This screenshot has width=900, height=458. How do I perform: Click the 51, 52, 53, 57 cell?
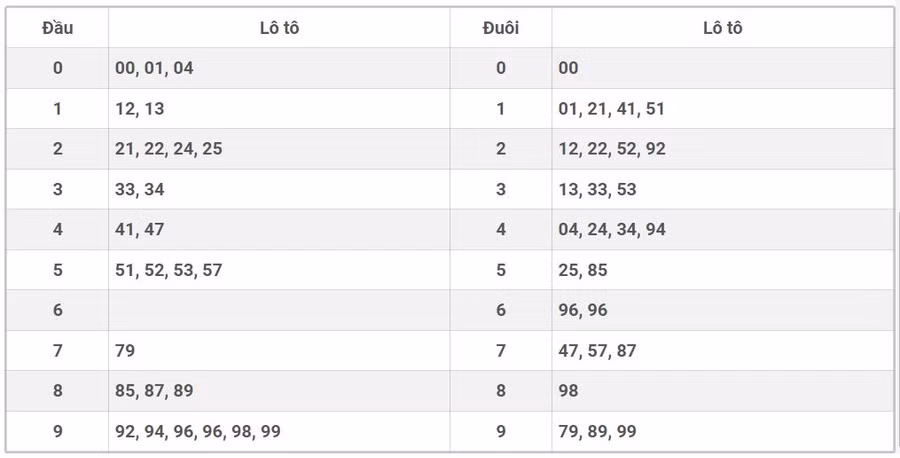[169, 270]
